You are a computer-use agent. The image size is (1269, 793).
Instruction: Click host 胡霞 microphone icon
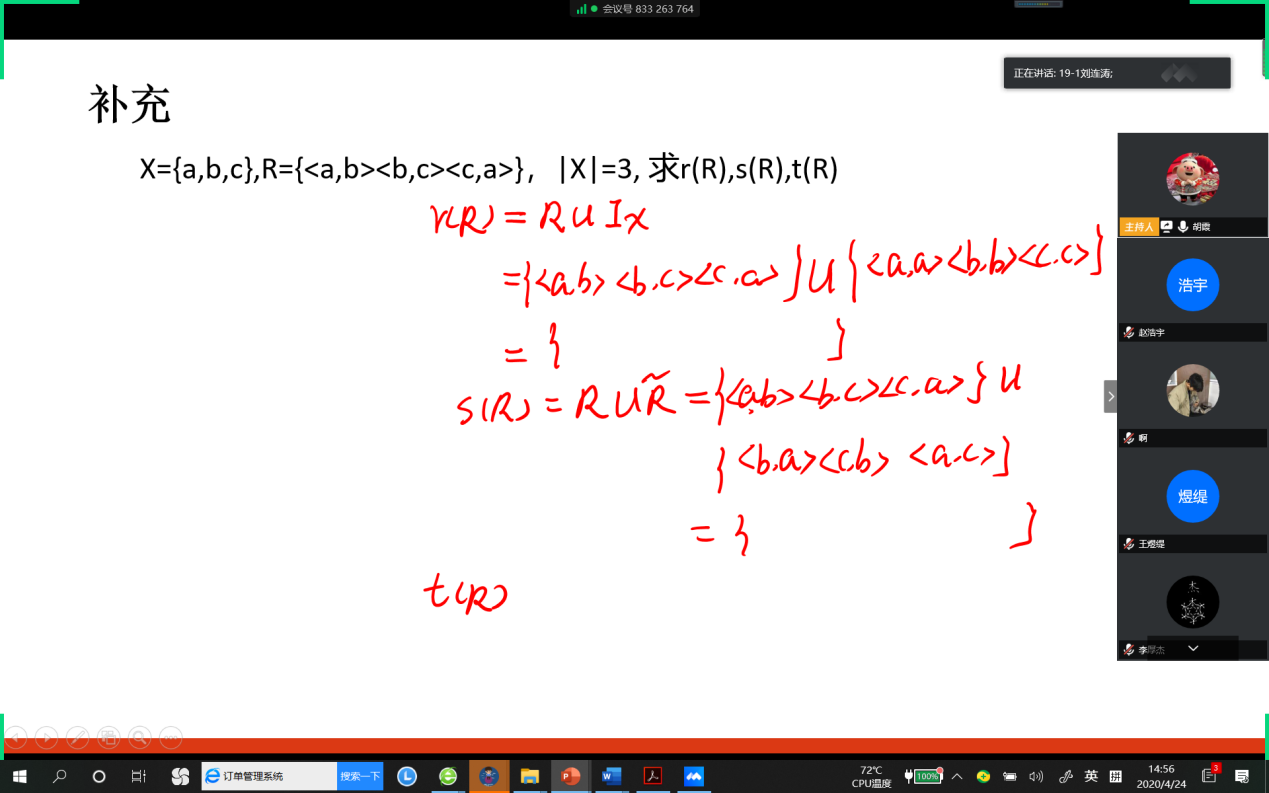(x=1183, y=227)
